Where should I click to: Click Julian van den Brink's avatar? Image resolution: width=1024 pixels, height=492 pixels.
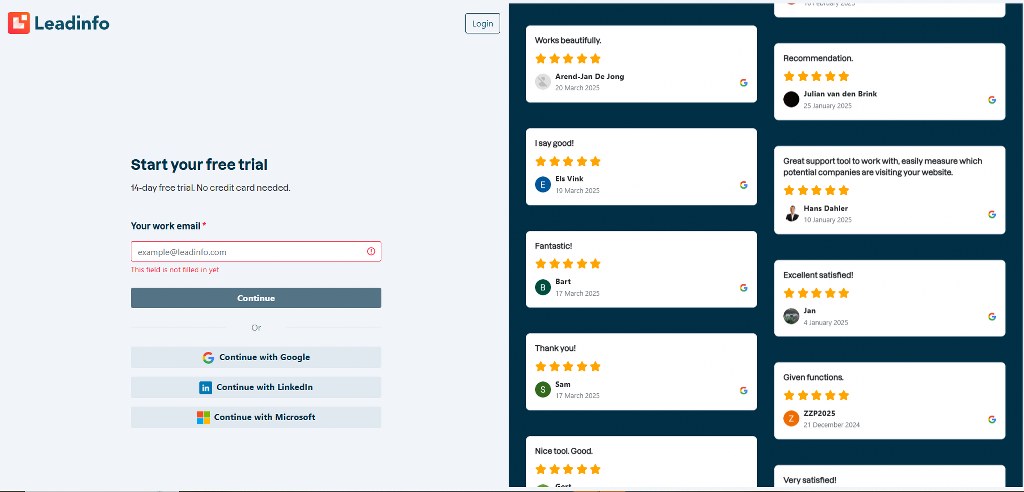point(791,99)
